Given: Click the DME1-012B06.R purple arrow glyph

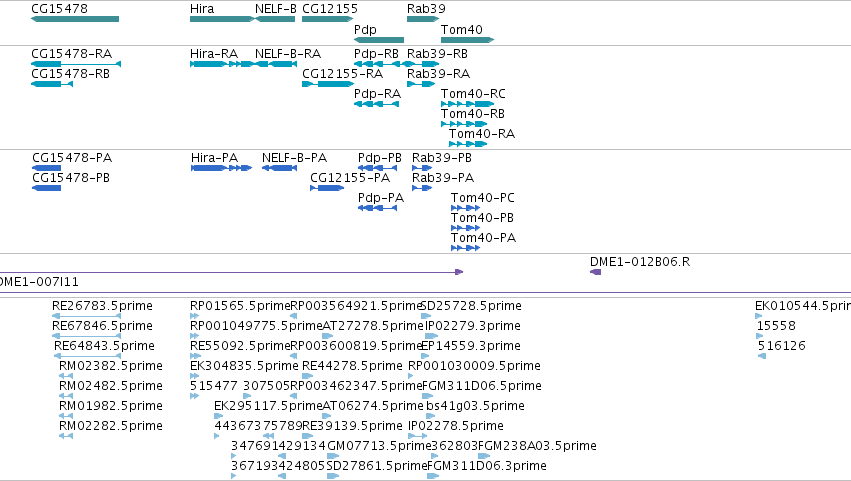Looking at the screenshot, I should click(595, 272).
